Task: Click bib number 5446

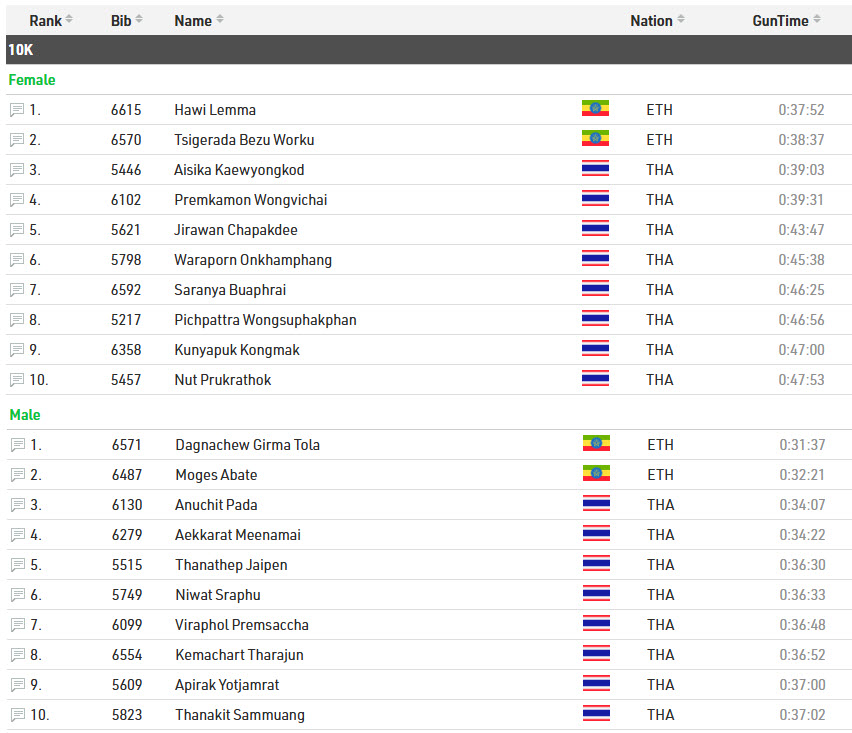Action: (x=126, y=170)
